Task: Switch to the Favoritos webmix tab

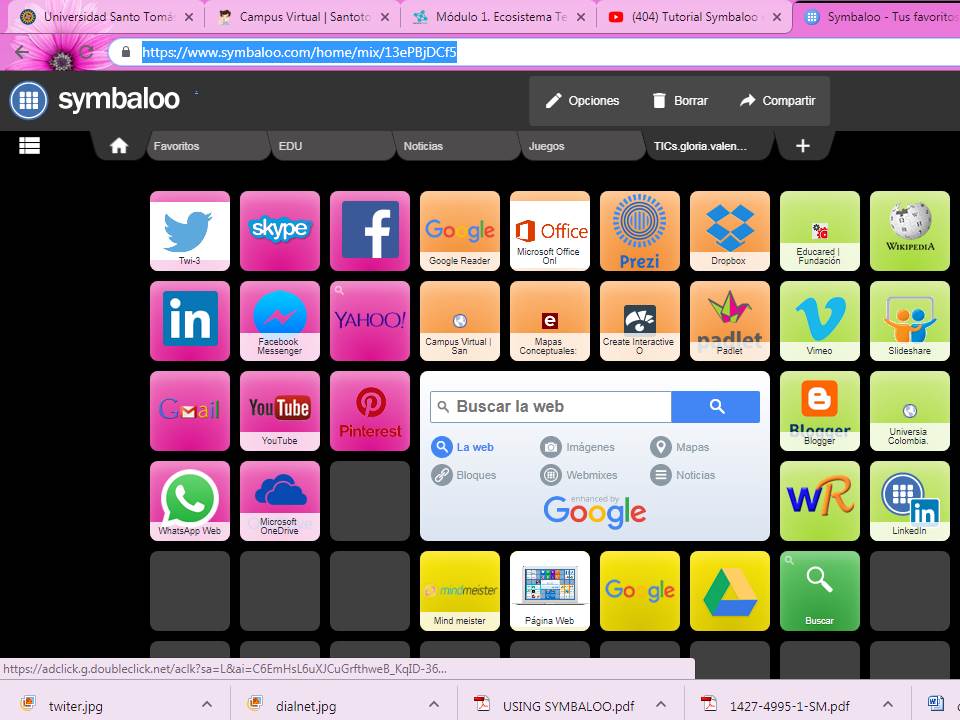Action: pyautogui.click(x=208, y=146)
